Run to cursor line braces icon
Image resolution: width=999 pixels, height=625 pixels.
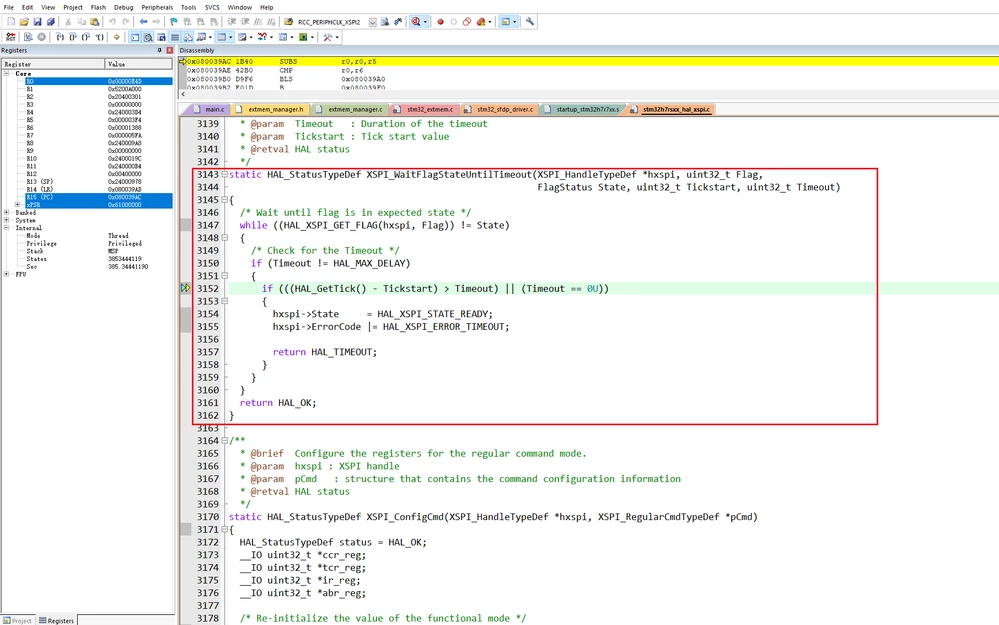click(x=99, y=37)
